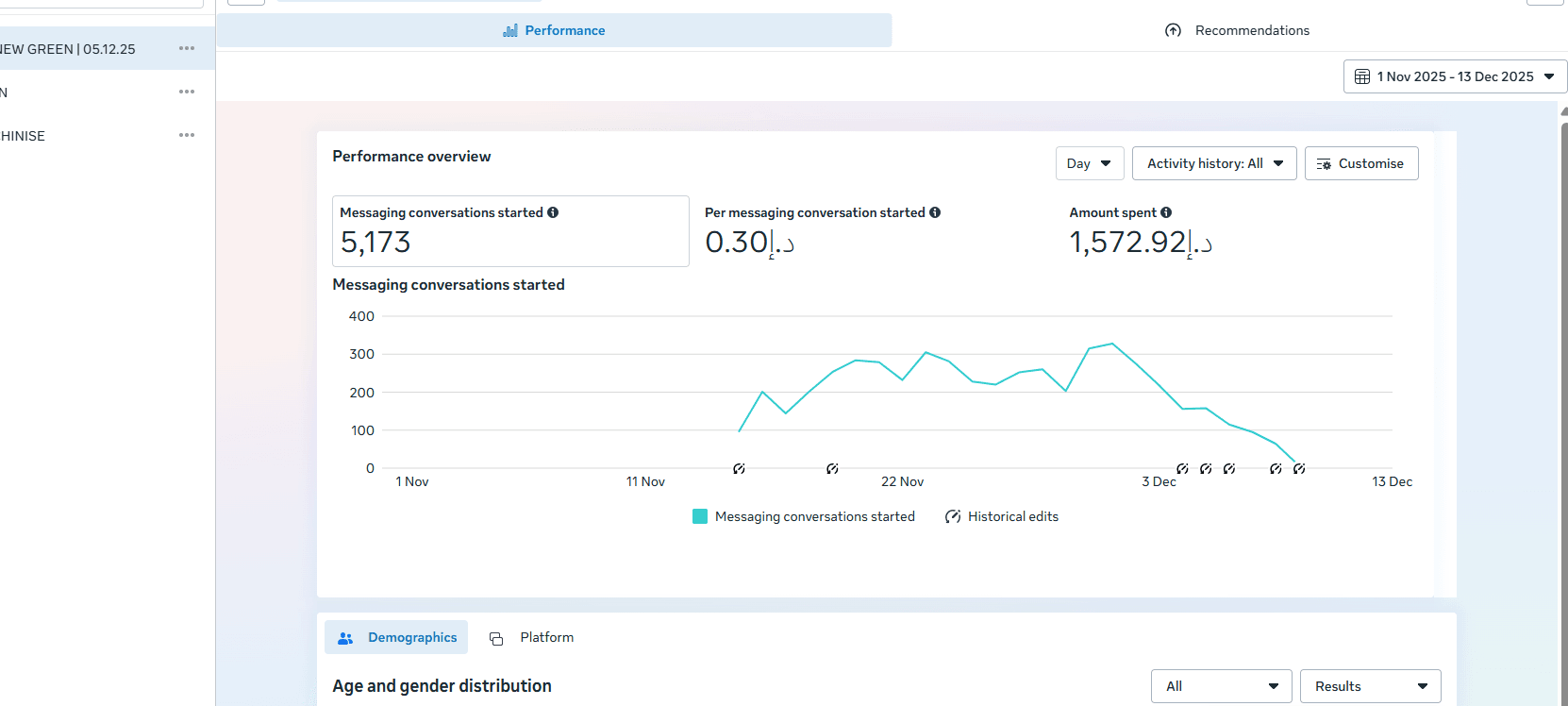Select Messaging conversations started metric card
1568x706 pixels.
[510, 231]
